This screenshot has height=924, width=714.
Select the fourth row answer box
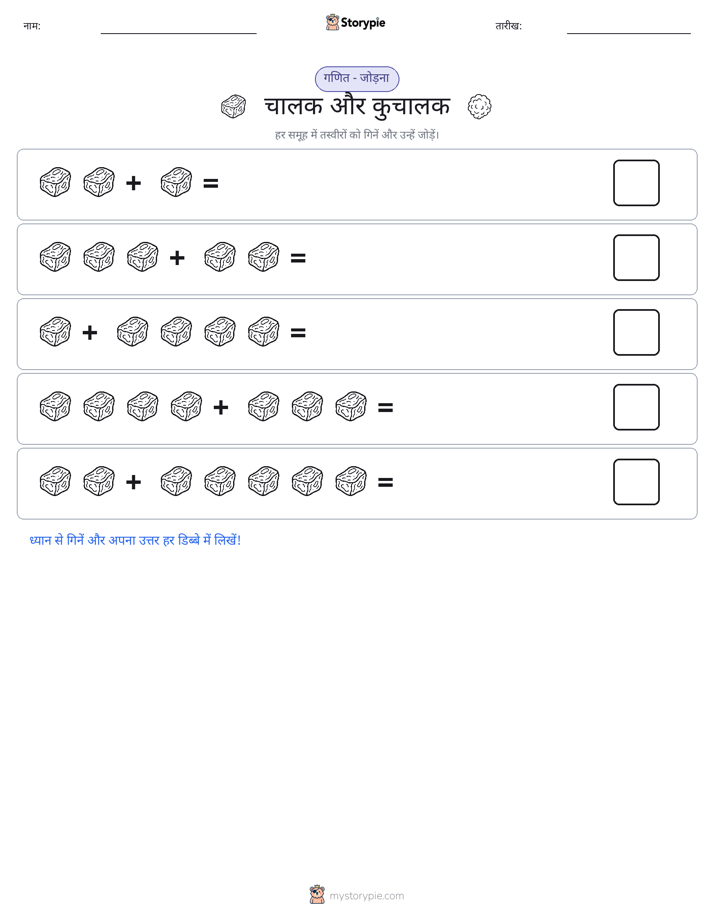click(636, 407)
